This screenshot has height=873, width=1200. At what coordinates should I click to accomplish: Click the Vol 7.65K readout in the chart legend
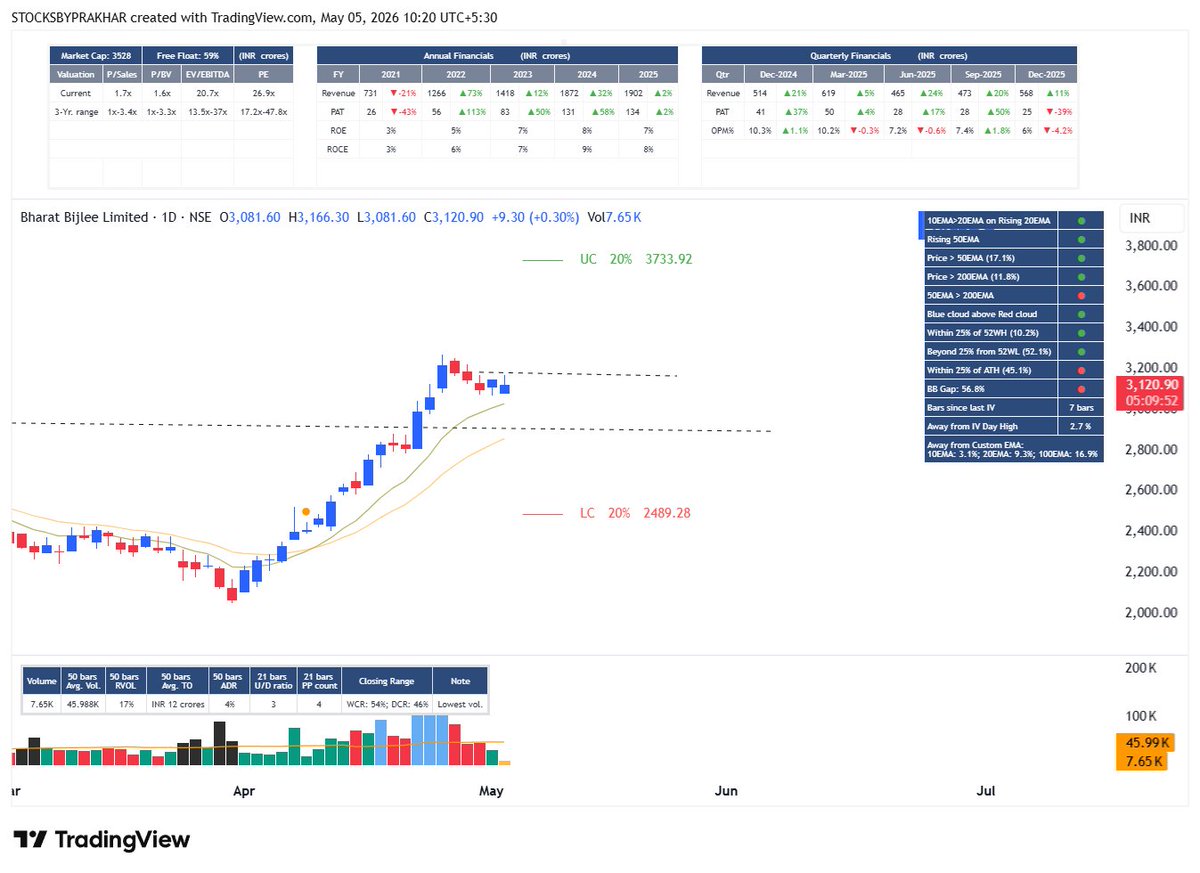(615, 217)
